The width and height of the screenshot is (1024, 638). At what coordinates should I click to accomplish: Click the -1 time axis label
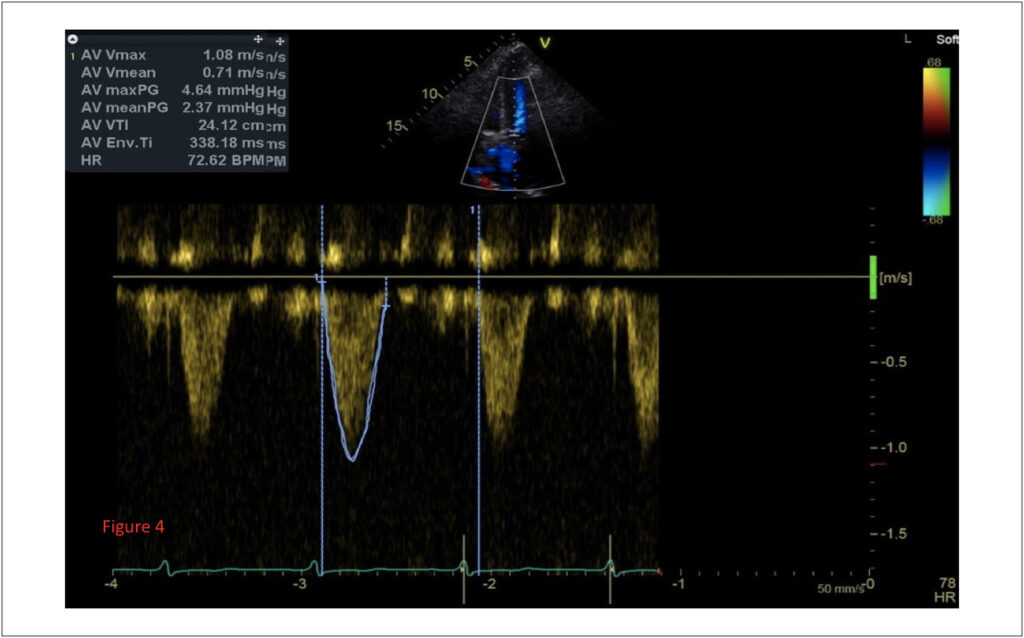pyautogui.click(x=679, y=582)
